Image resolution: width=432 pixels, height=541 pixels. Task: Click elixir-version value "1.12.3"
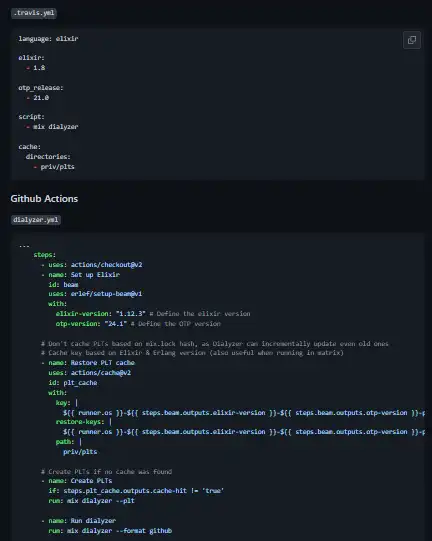pyautogui.click(x=131, y=314)
